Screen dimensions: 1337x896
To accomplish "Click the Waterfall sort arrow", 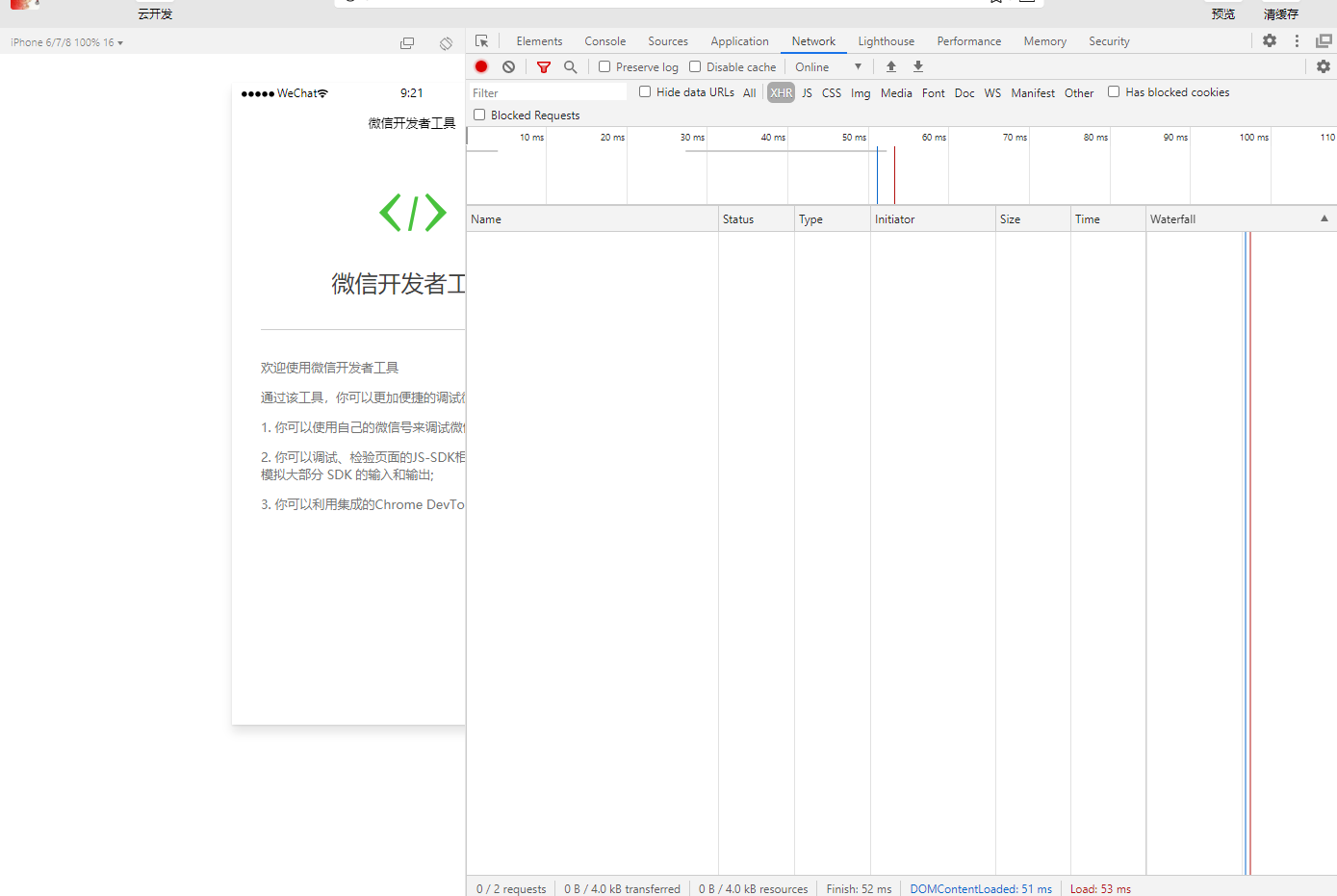I will click(1324, 218).
